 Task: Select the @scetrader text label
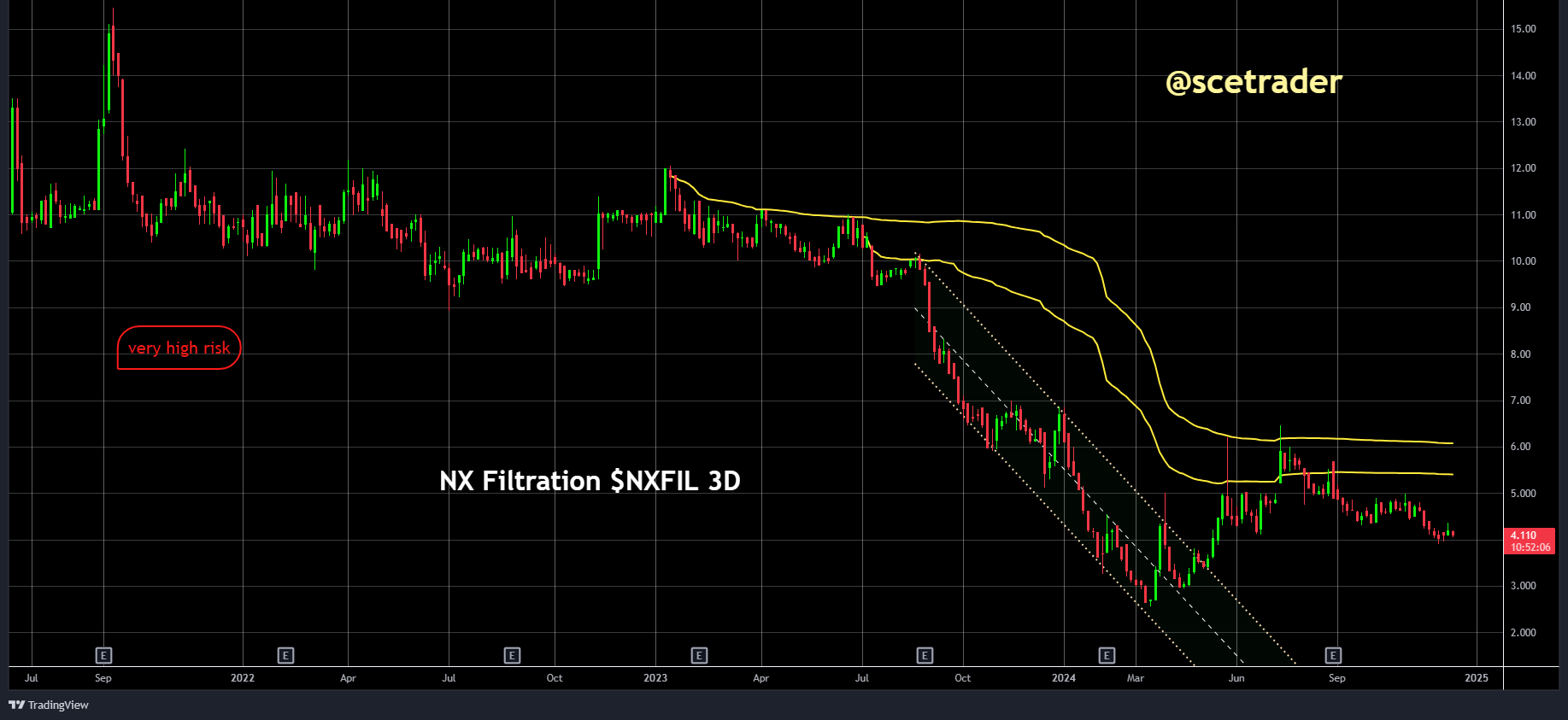point(1254,82)
